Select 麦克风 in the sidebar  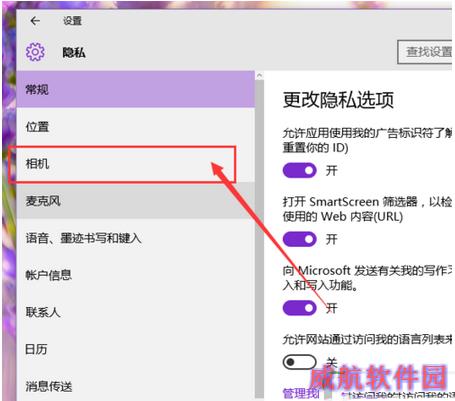click(x=136, y=201)
